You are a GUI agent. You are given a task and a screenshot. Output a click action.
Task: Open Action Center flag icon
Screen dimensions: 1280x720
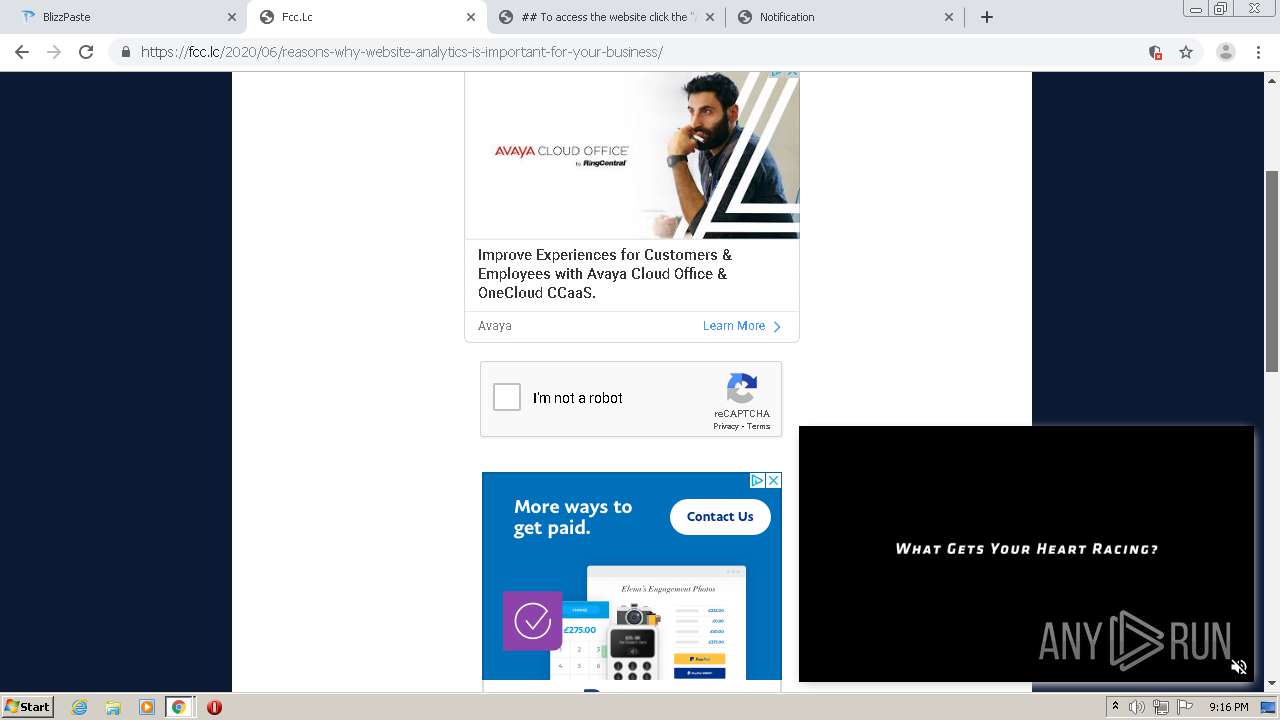1184,707
